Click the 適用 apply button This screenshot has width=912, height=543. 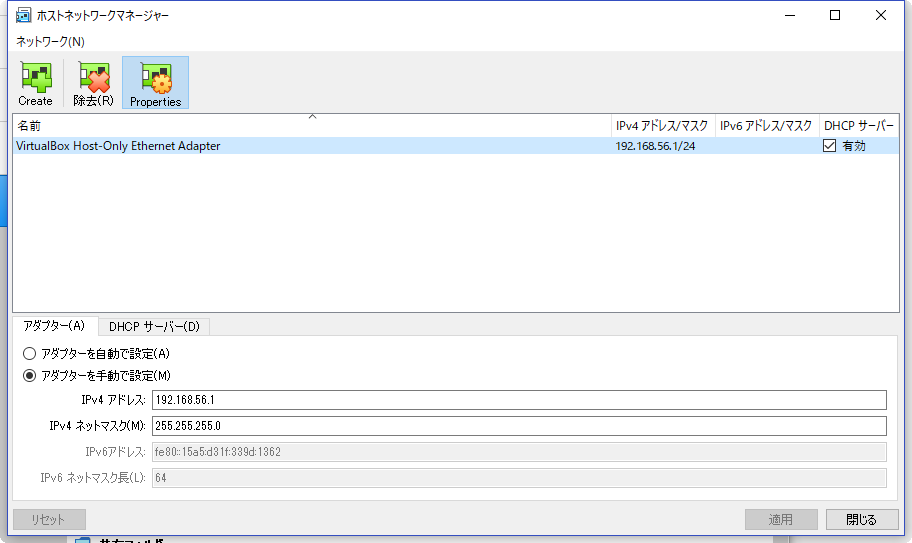click(x=781, y=519)
